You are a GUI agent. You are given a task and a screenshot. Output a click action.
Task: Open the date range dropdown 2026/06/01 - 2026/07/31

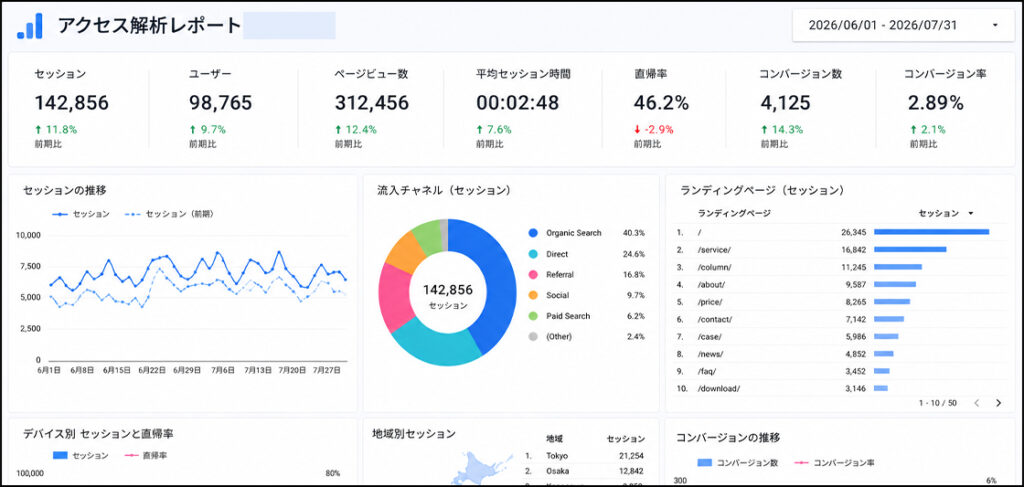point(903,25)
